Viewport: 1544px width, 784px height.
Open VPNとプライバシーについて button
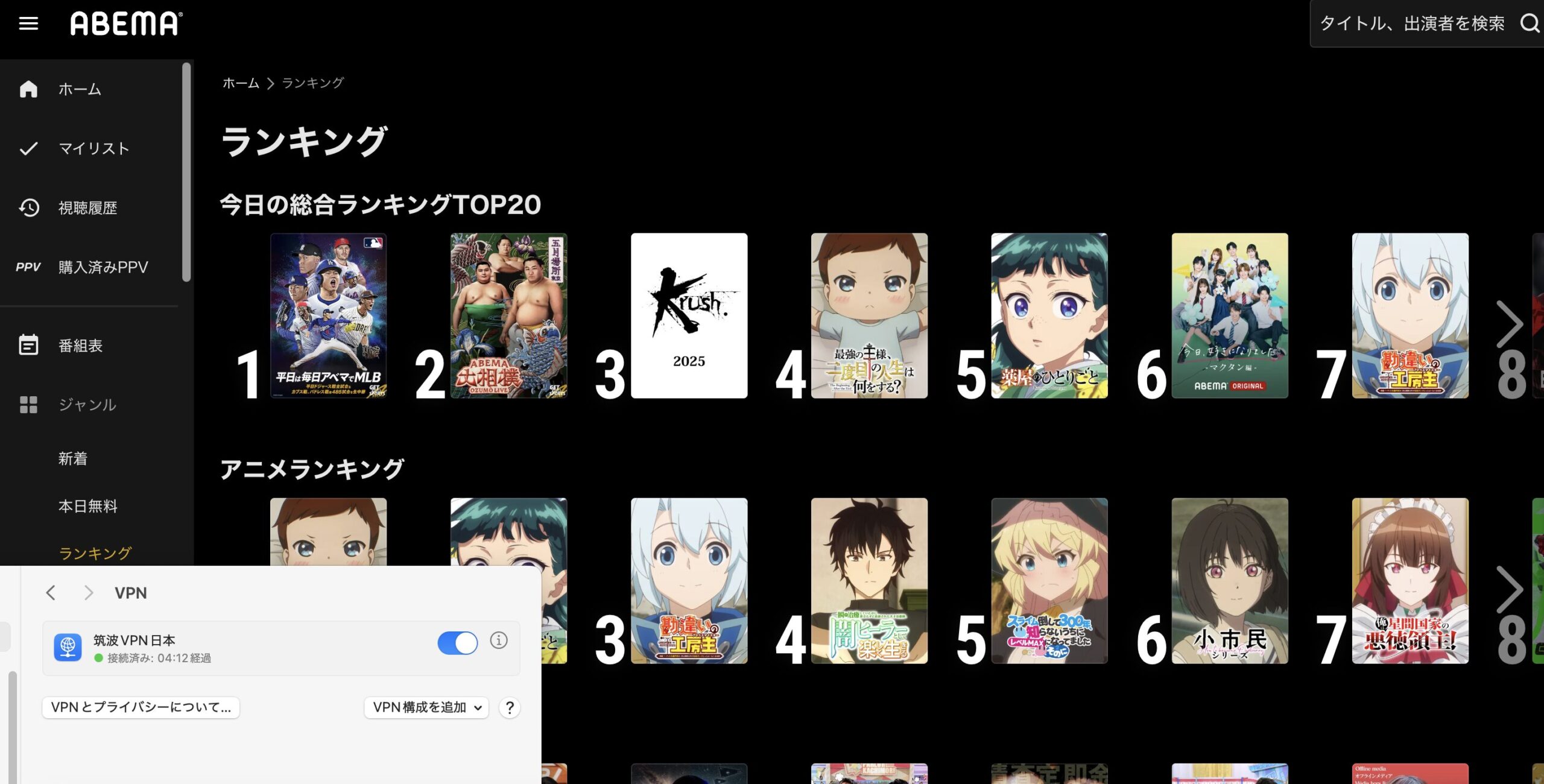pyautogui.click(x=141, y=707)
